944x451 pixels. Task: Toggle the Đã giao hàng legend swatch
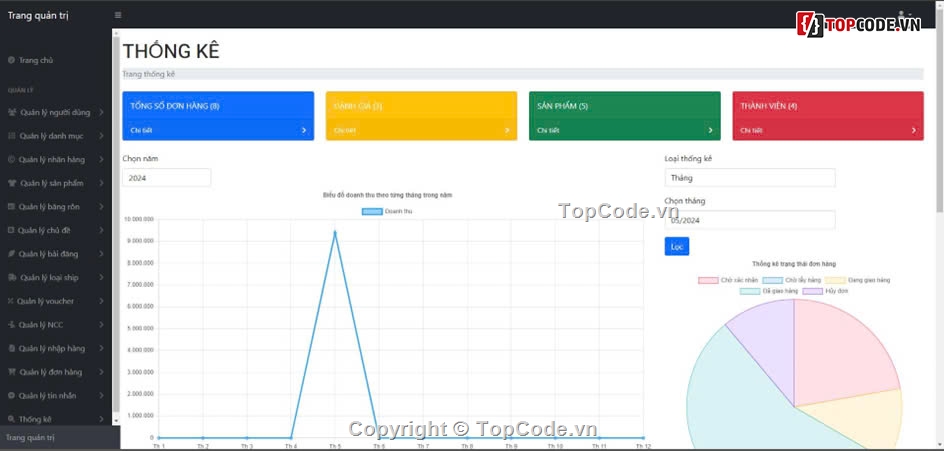750,291
